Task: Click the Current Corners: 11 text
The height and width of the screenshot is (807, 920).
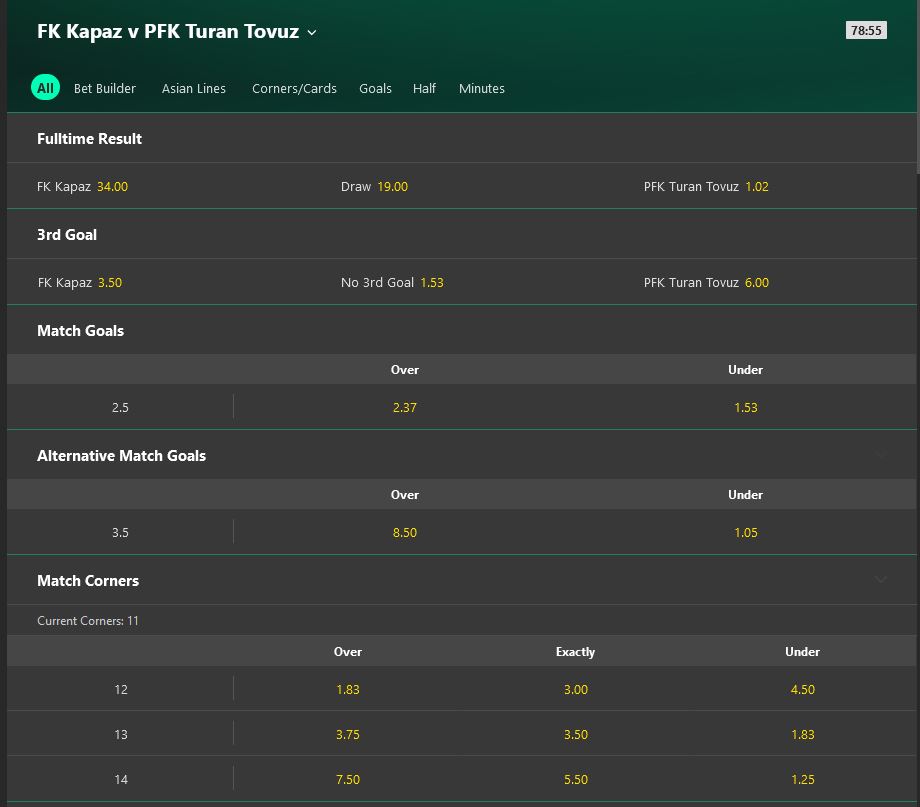Action: click(88, 621)
